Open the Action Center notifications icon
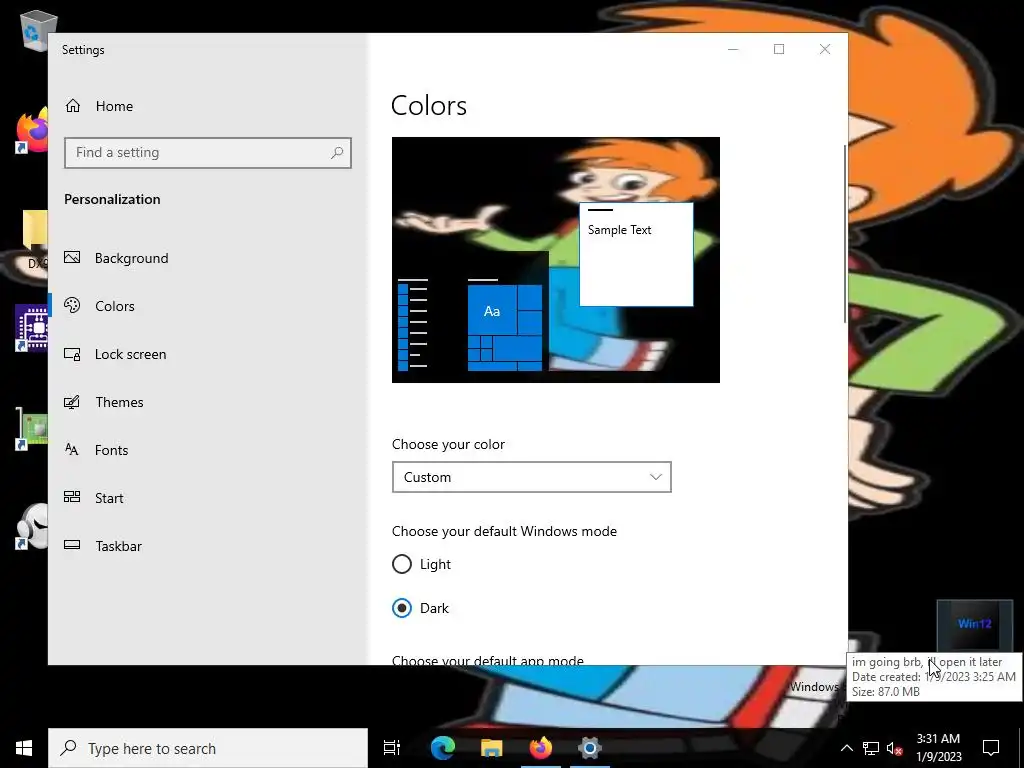The image size is (1024, 768). 991,748
